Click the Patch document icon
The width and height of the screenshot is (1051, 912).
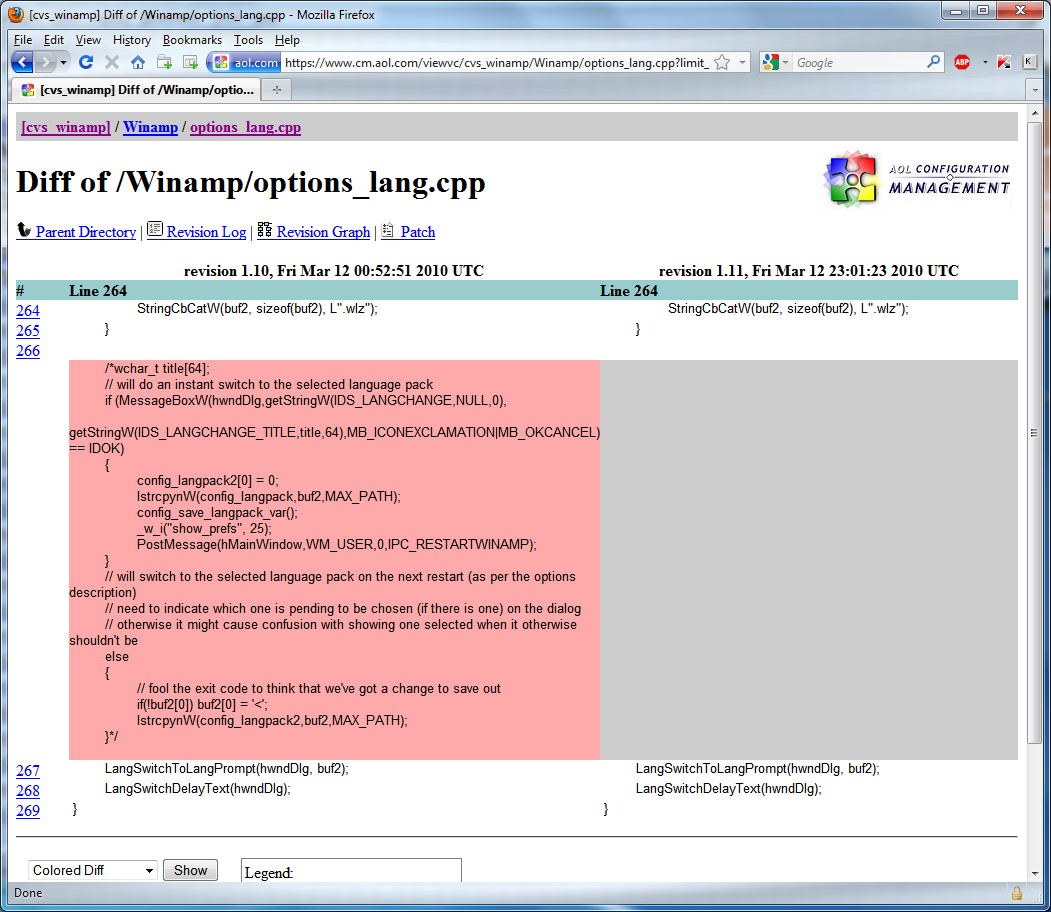[387, 231]
